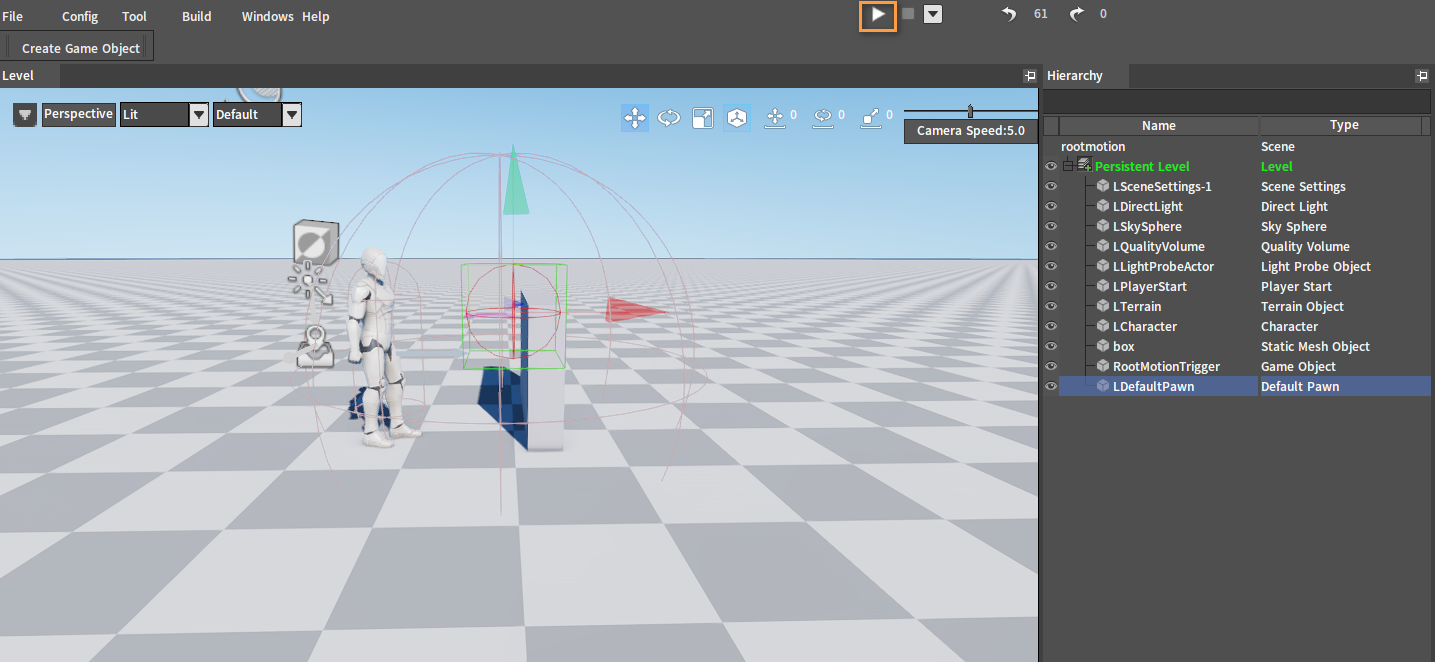Hide LQualityVolume via eye icon
Viewport: 1435px width, 662px height.
pos(1051,246)
